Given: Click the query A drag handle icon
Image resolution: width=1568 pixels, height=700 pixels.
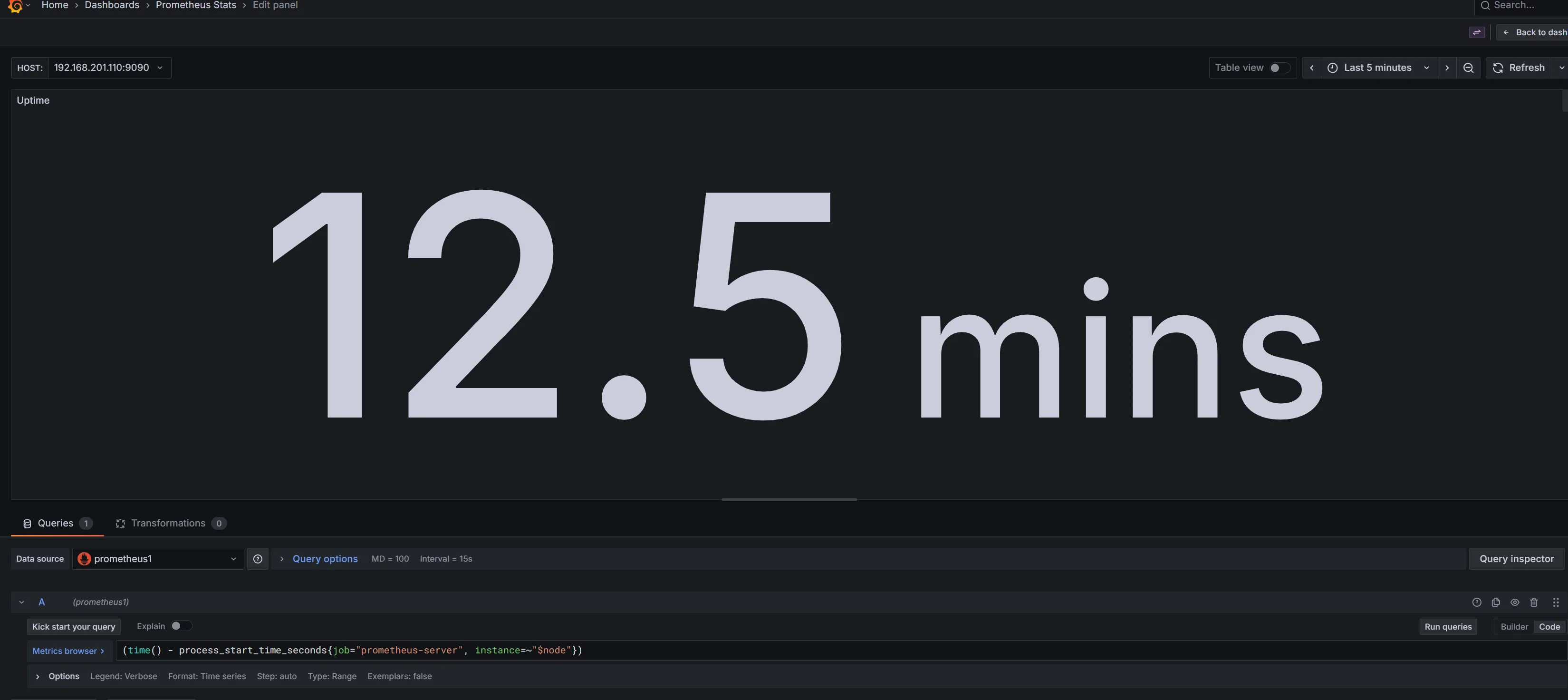Looking at the screenshot, I should (x=1555, y=602).
